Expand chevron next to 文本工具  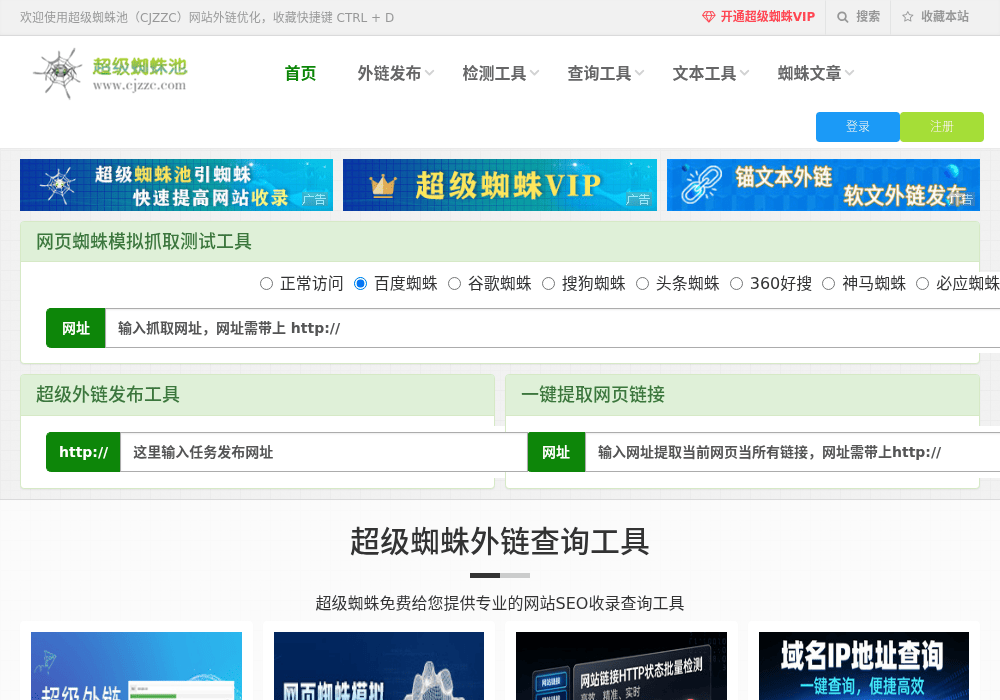point(744,73)
